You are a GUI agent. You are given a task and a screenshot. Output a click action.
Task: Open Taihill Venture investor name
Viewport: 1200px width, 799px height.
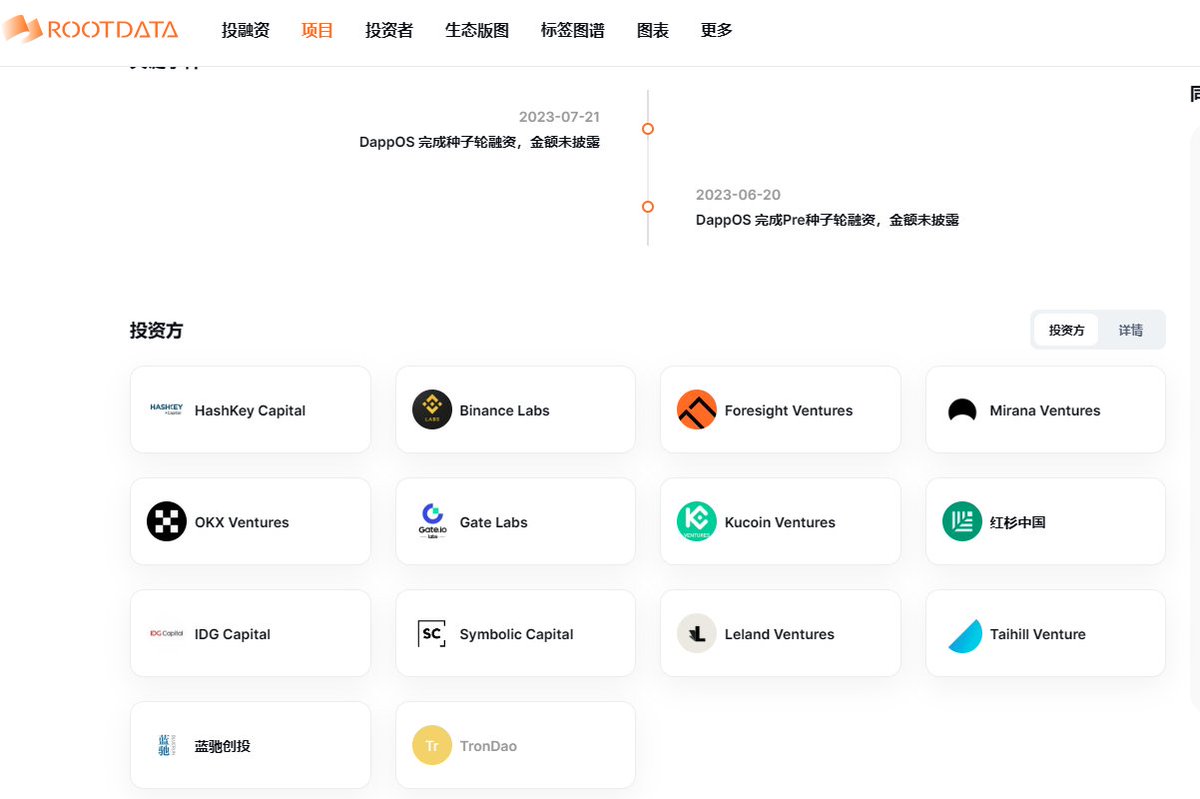[x=1038, y=635]
